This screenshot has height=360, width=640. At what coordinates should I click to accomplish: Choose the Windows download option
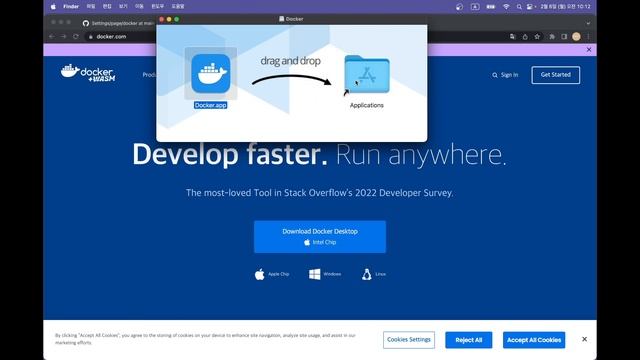click(x=325, y=274)
